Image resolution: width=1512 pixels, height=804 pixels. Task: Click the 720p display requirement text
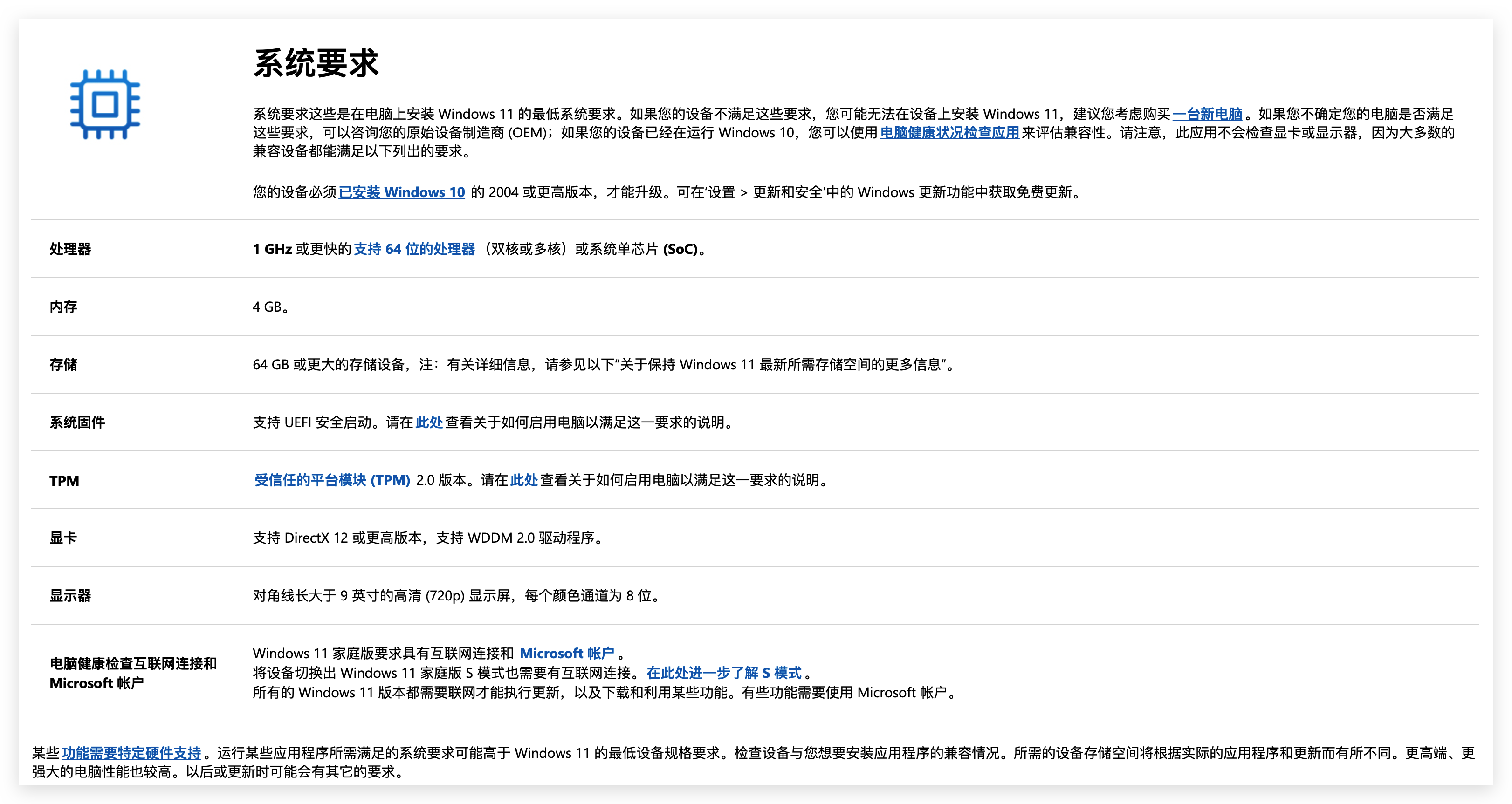coord(457,596)
